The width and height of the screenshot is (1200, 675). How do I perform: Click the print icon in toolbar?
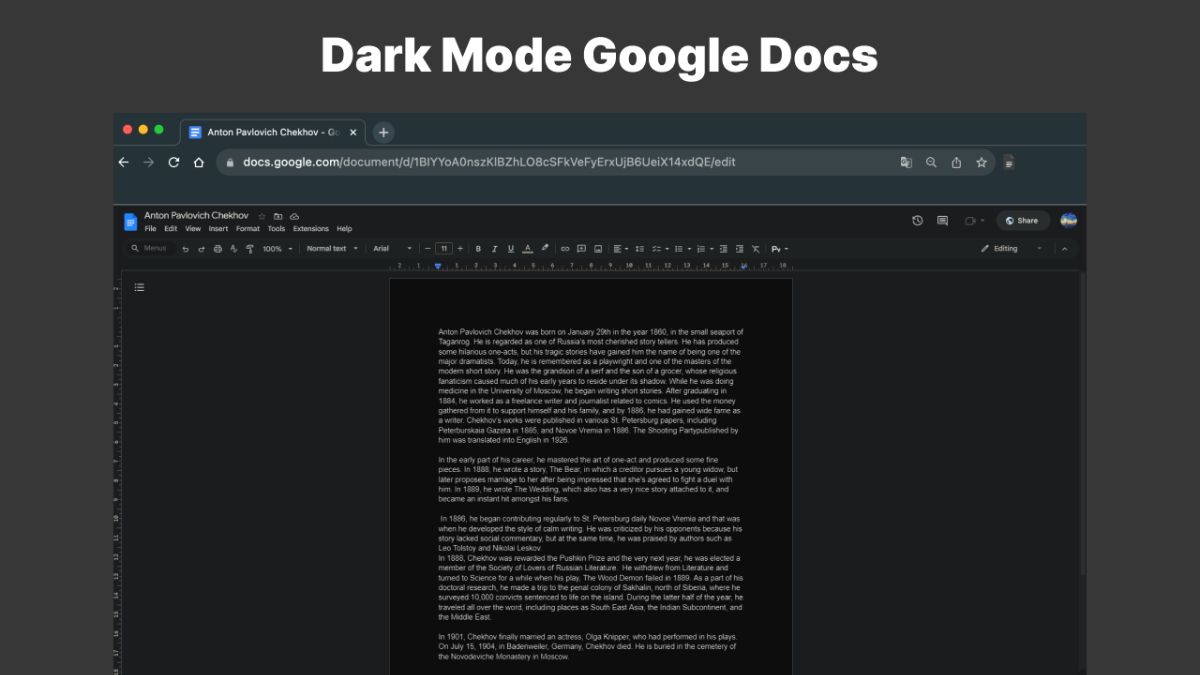(218, 249)
